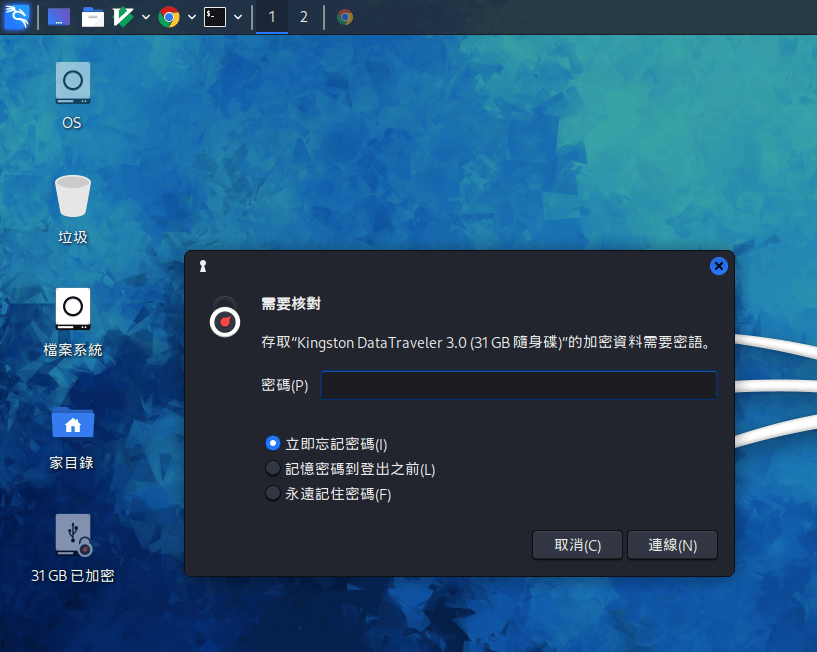Launch Chrome from the panel launcher
Image resolution: width=817 pixels, height=652 pixels.
169,17
